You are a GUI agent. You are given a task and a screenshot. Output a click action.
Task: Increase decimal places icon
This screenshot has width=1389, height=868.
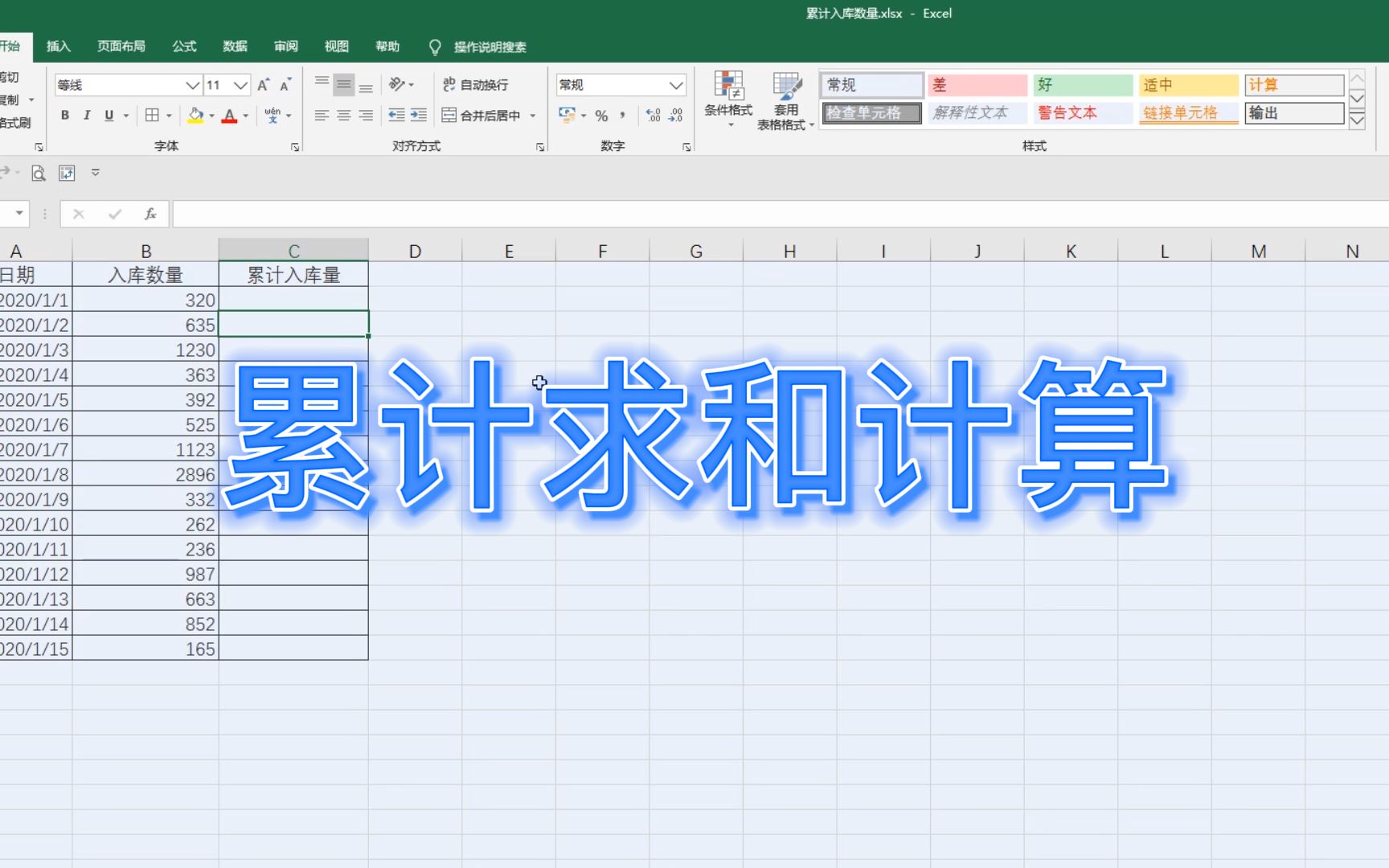(654, 116)
